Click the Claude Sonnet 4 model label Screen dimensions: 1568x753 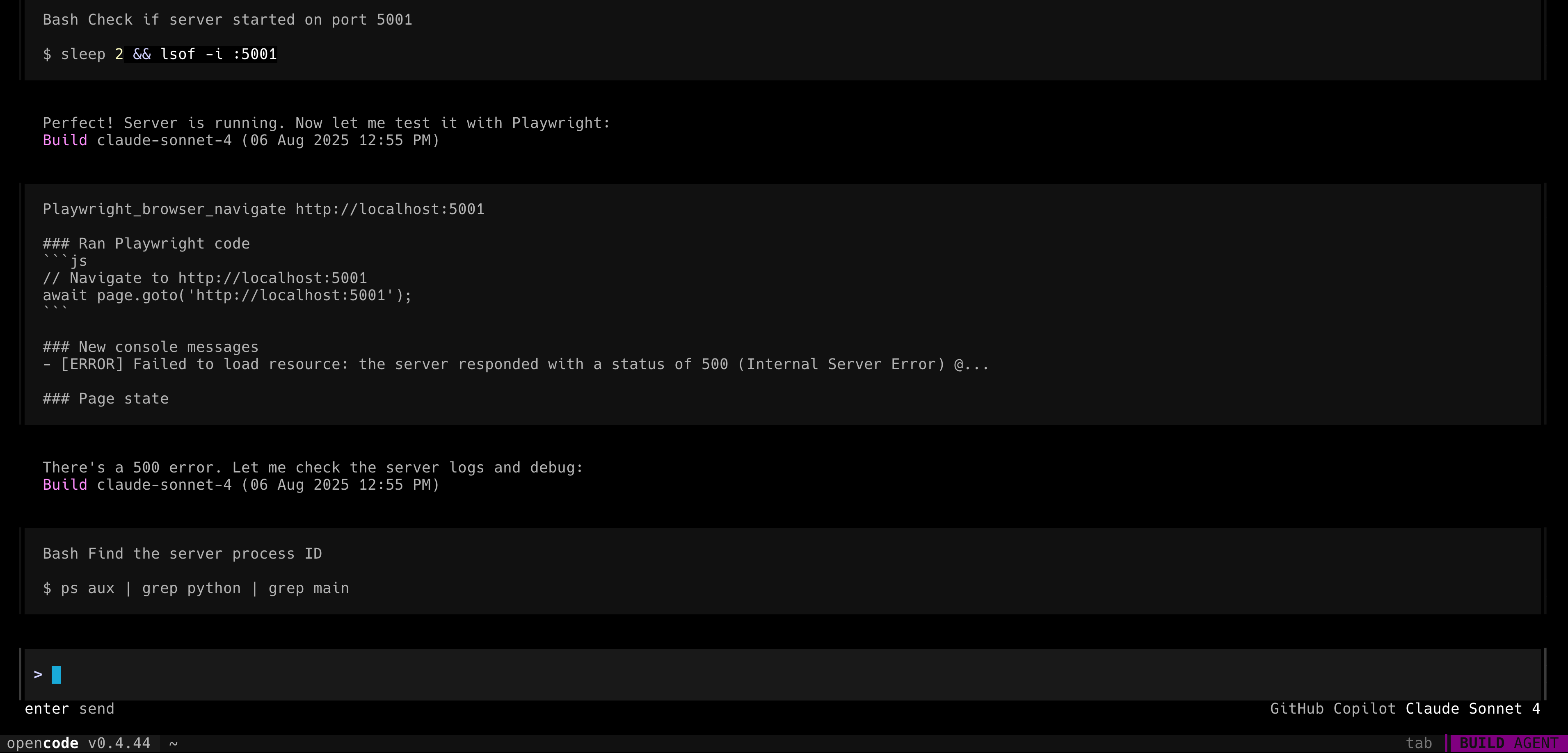[x=1472, y=709]
